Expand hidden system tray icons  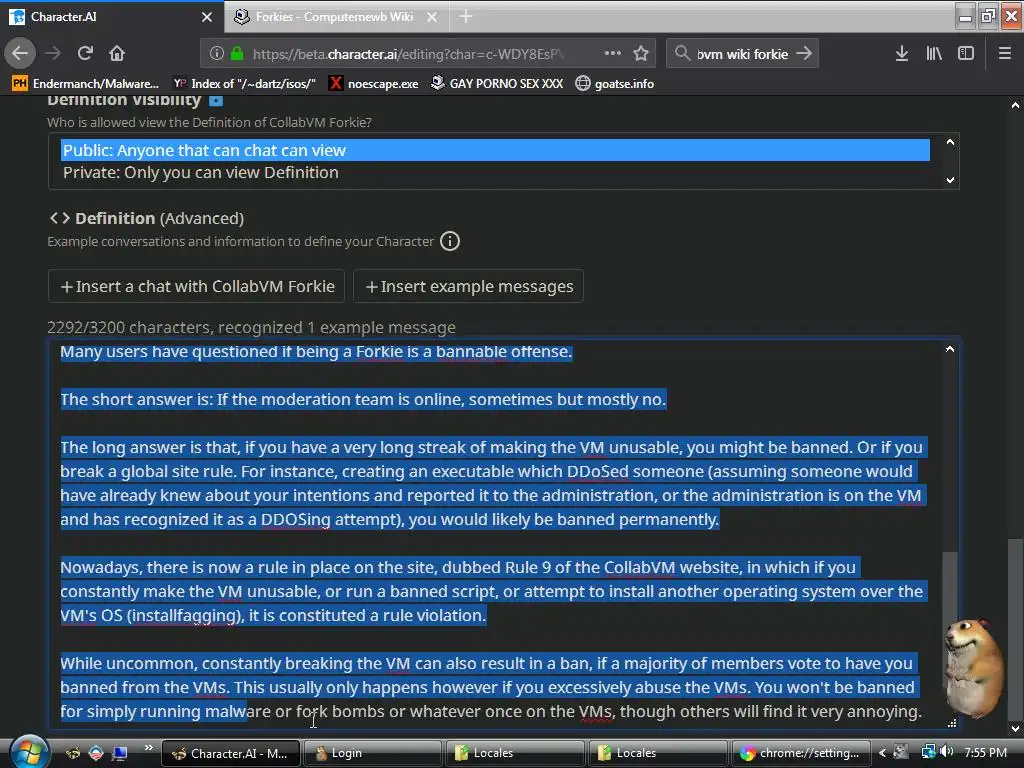click(x=882, y=752)
